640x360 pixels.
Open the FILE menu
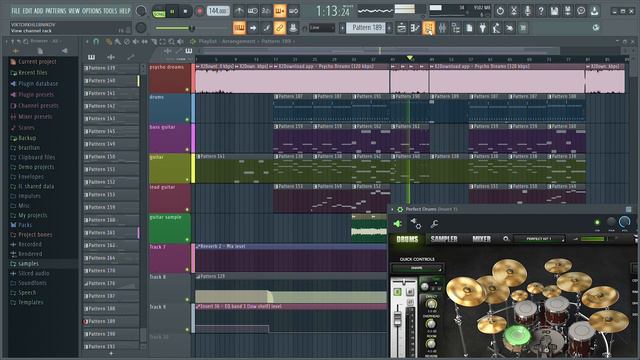click(16, 11)
